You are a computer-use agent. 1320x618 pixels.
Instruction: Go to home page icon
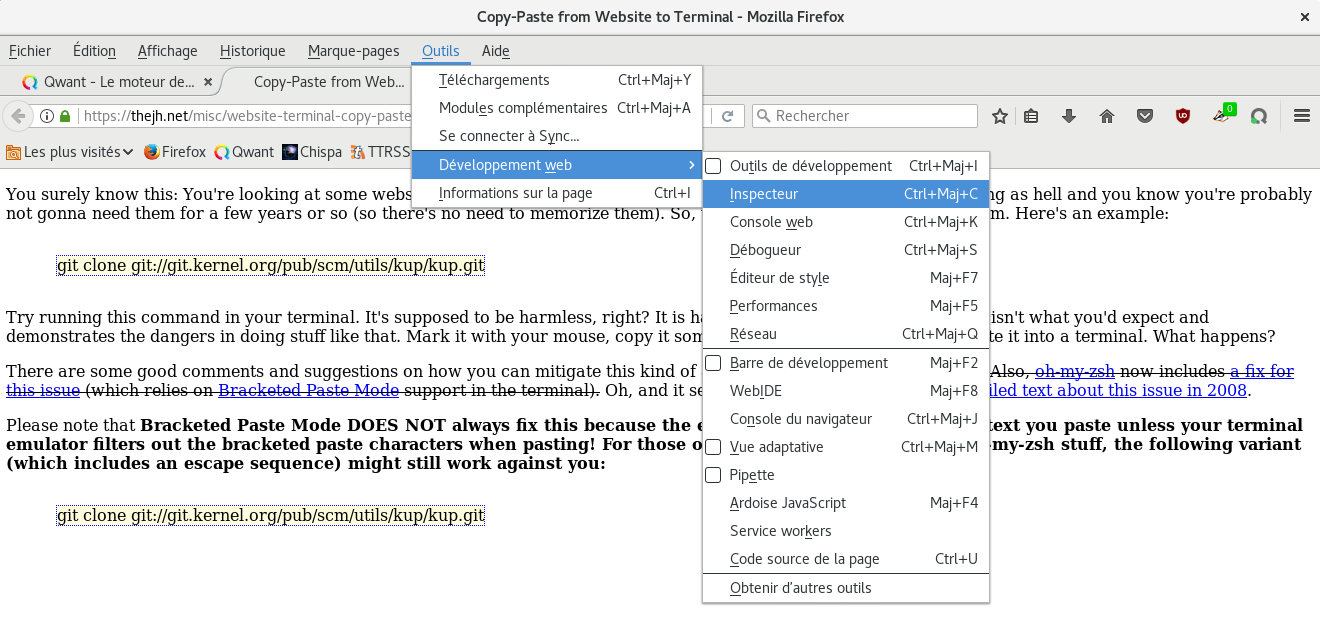pos(1107,116)
